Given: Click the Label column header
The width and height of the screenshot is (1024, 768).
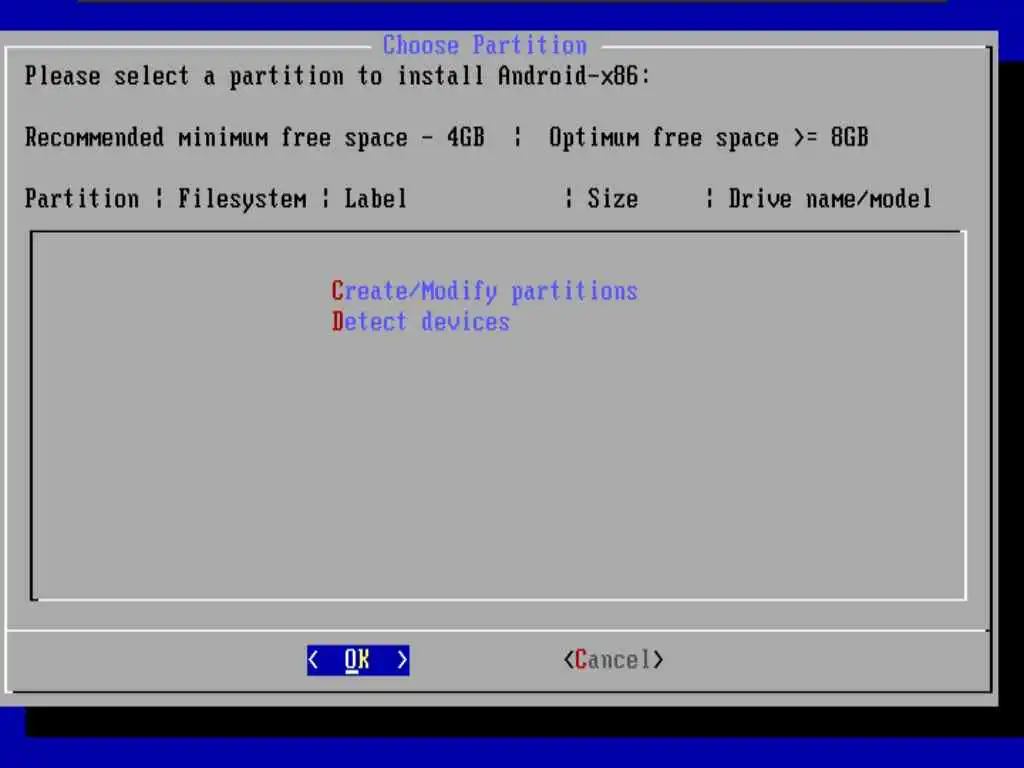Looking at the screenshot, I should pos(376,199).
